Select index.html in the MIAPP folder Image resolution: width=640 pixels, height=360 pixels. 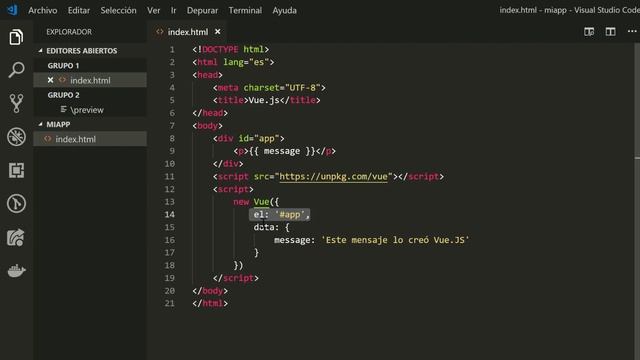(x=90, y=139)
